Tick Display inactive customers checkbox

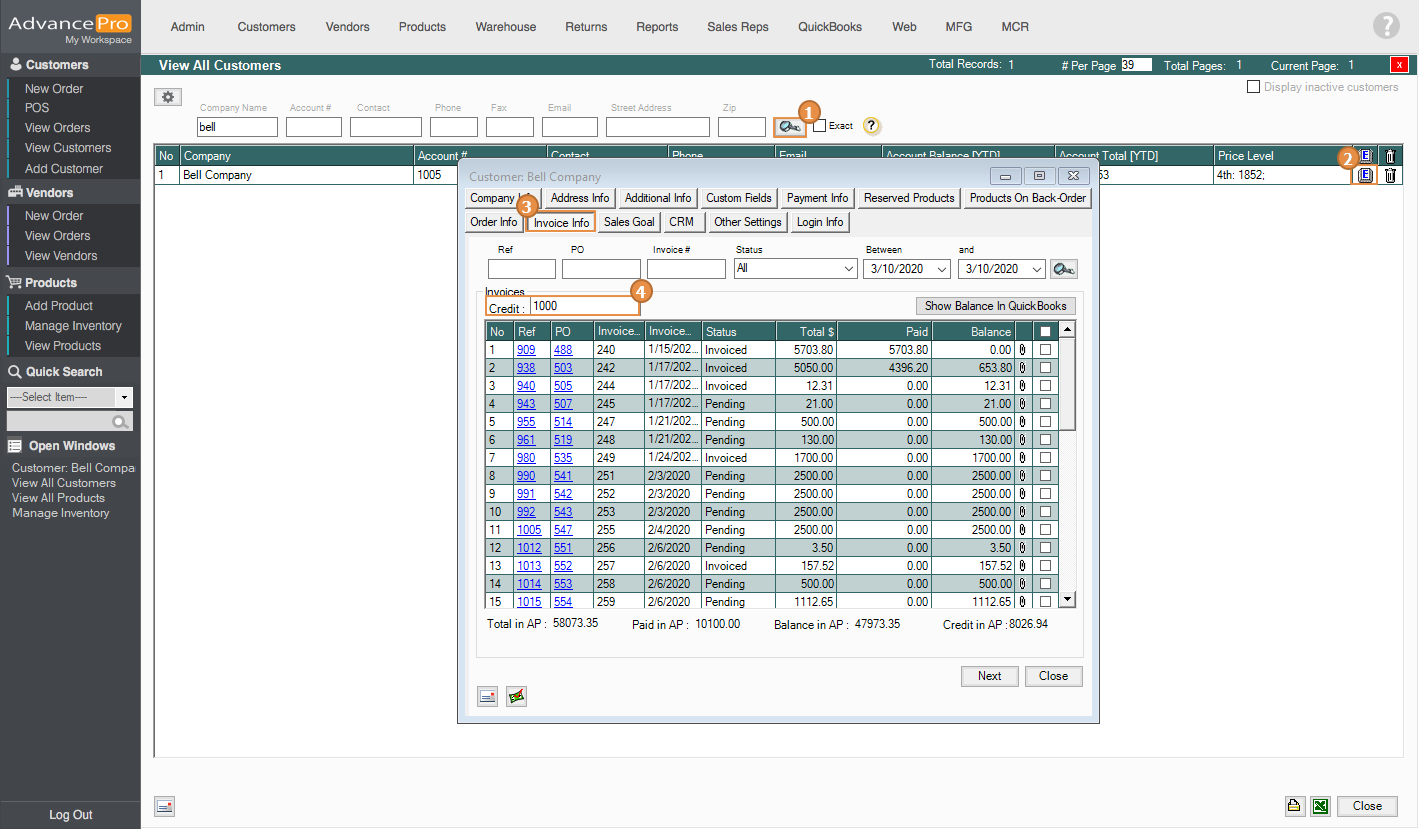point(1253,87)
